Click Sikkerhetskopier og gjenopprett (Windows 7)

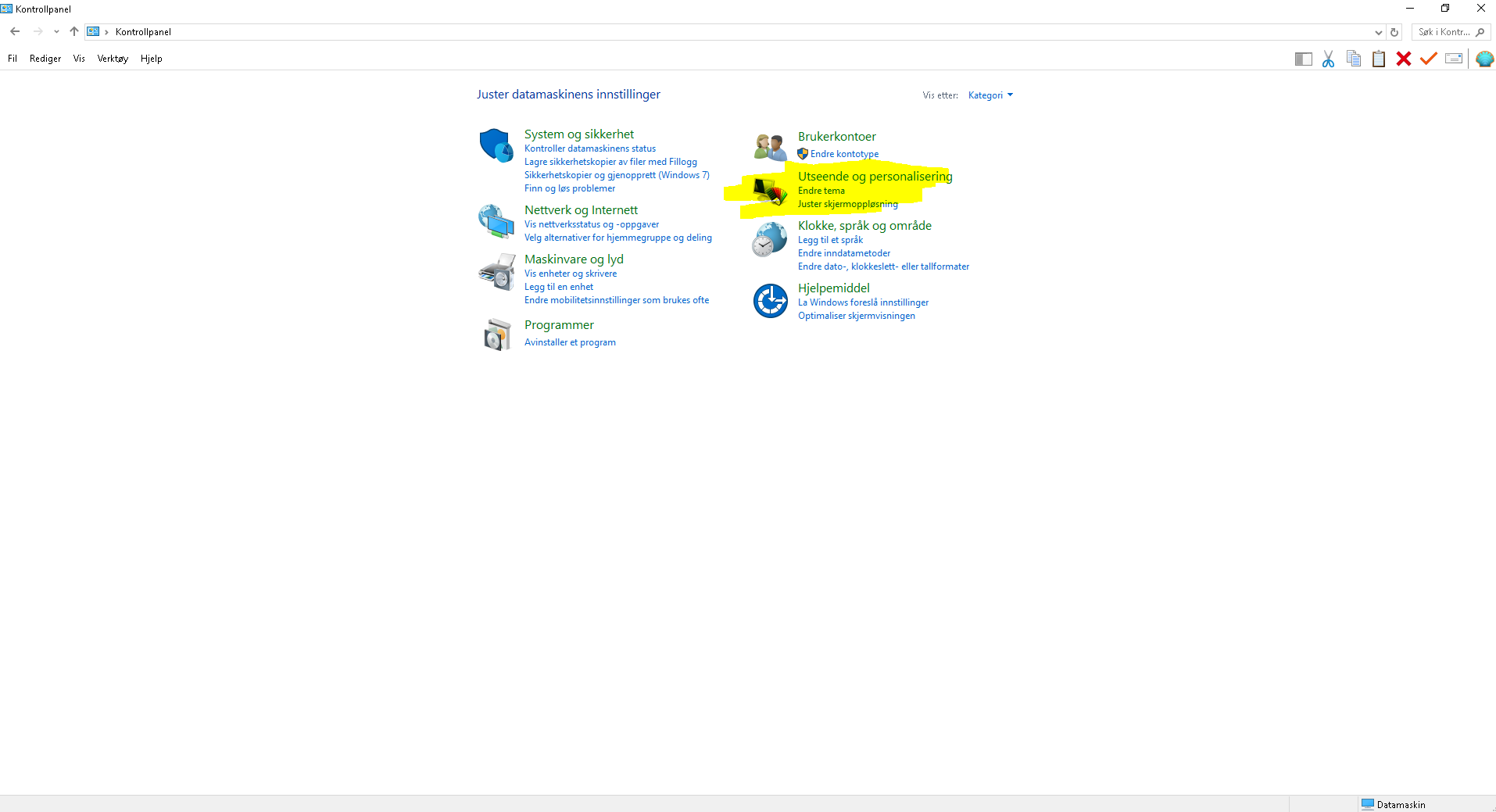coord(617,175)
